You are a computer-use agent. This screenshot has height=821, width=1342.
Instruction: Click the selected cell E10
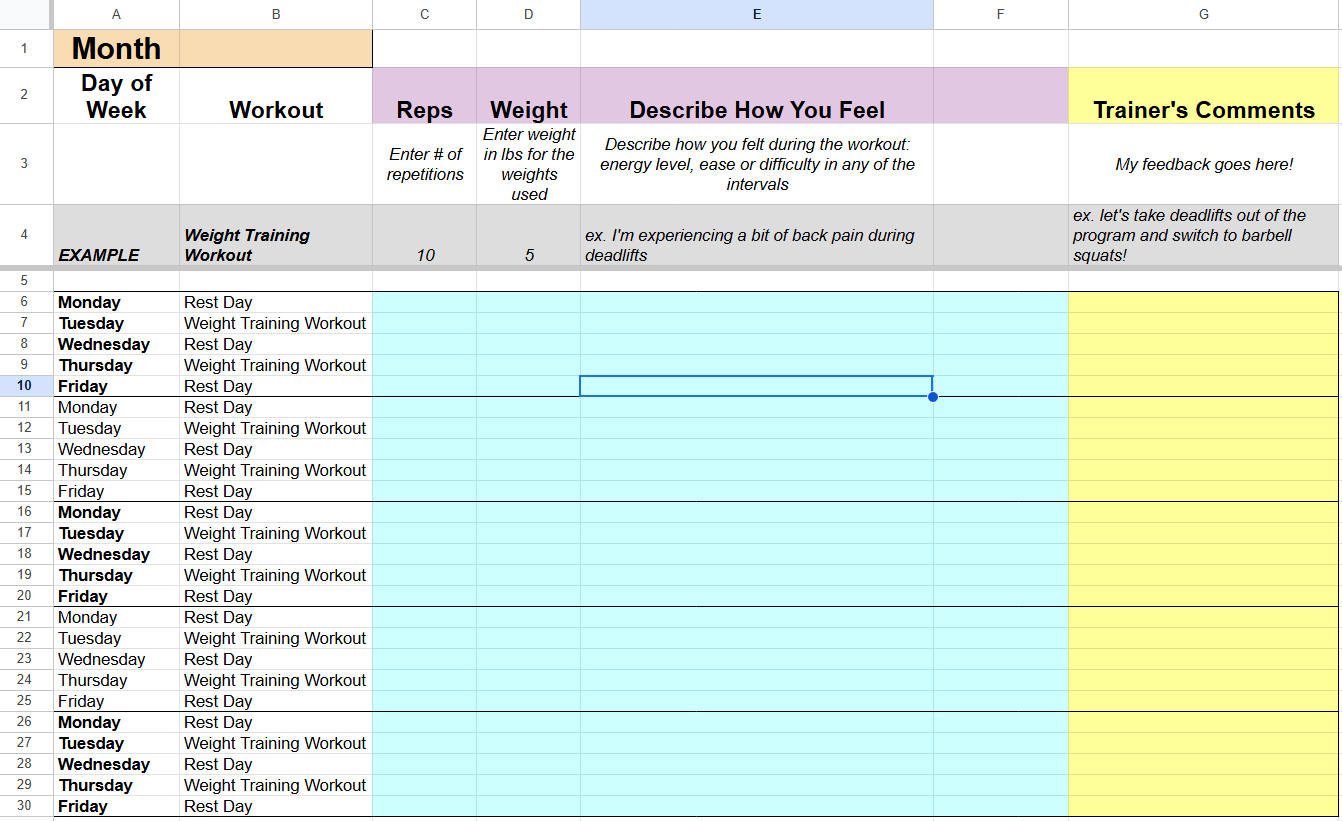point(757,386)
